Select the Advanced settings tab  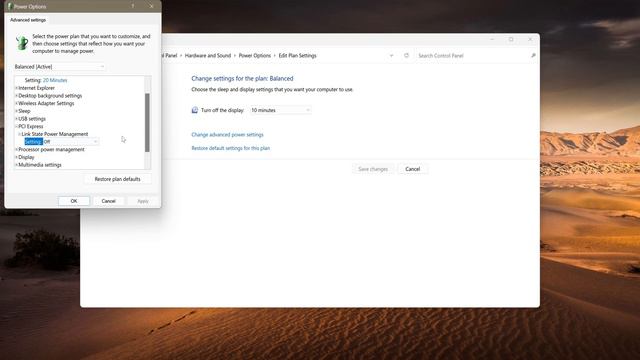click(x=28, y=20)
